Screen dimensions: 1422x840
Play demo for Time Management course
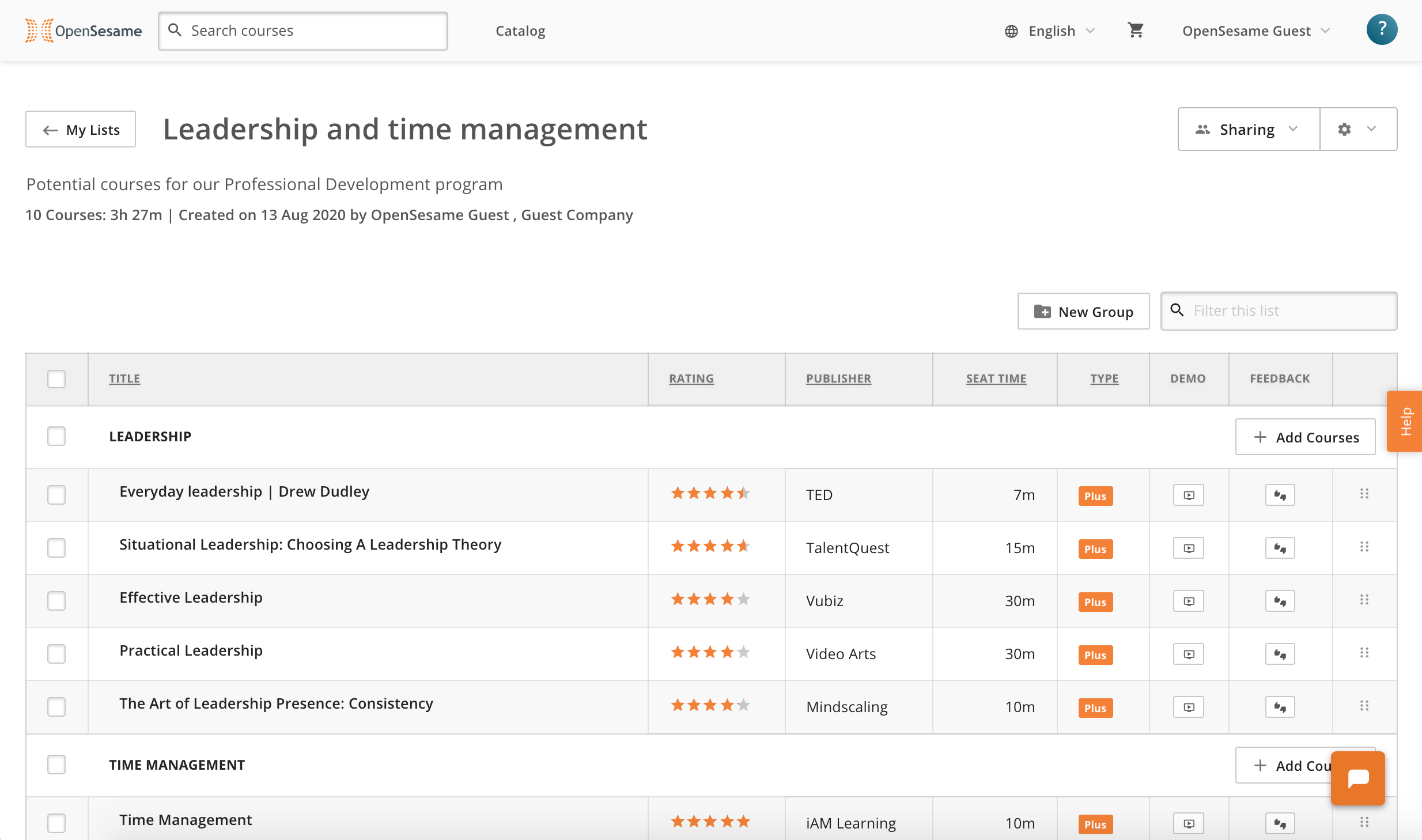pos(1189,823)
